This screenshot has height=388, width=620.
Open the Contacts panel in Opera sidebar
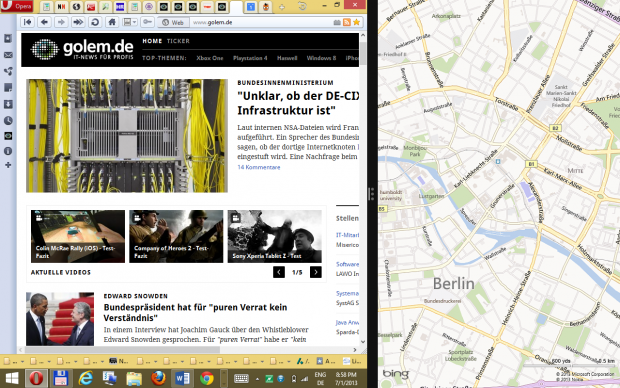[8, 71]
